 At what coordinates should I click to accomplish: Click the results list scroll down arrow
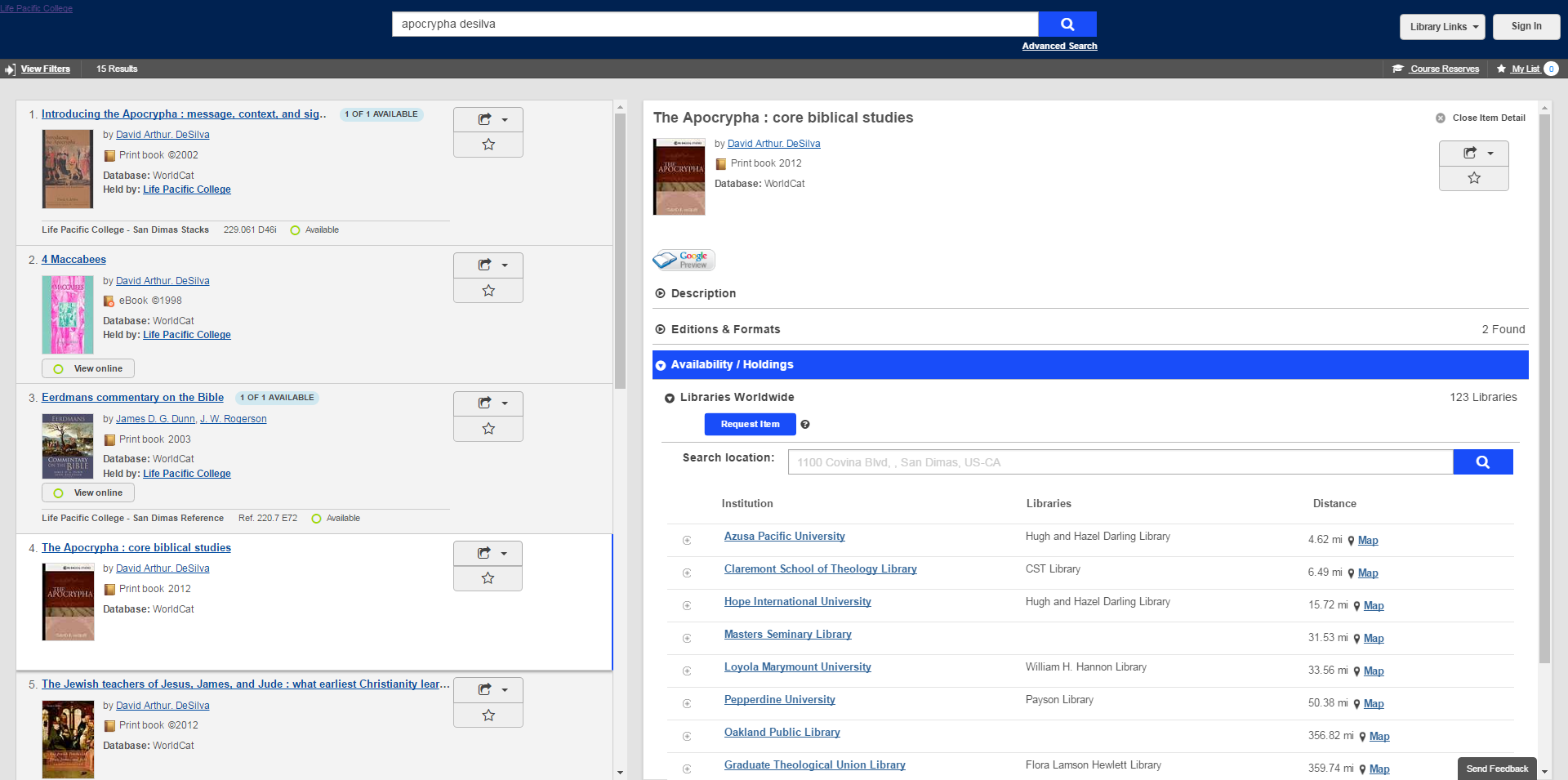tap(620, 772)
